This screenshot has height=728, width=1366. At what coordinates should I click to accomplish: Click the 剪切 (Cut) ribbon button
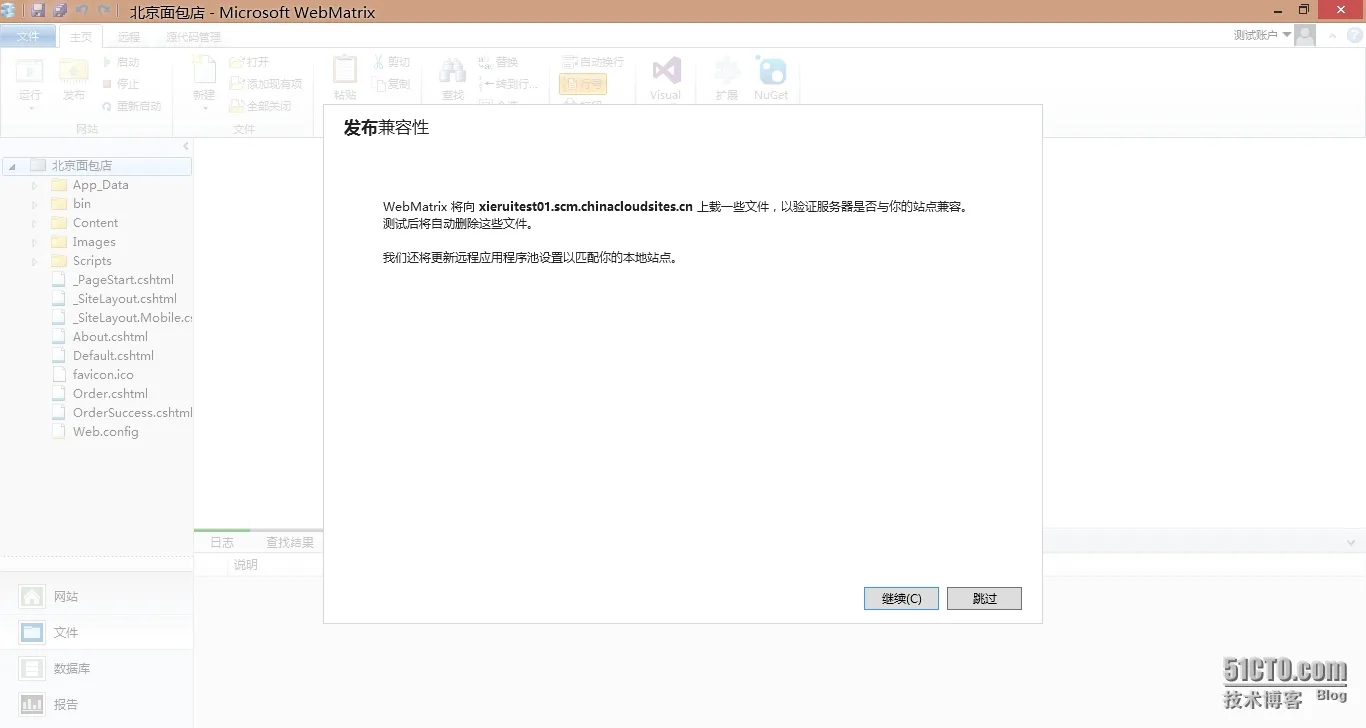pos(391,62)
